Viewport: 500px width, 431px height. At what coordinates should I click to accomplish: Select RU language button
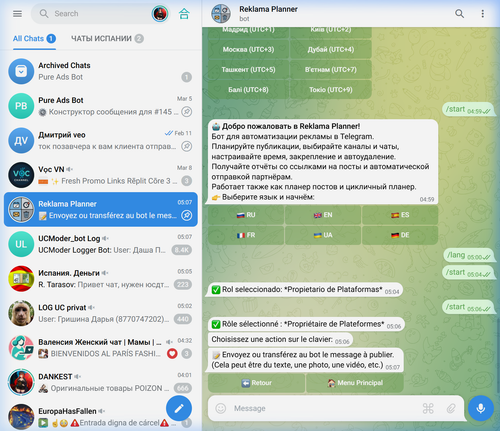pyautogui.click(x=246, y=215)
